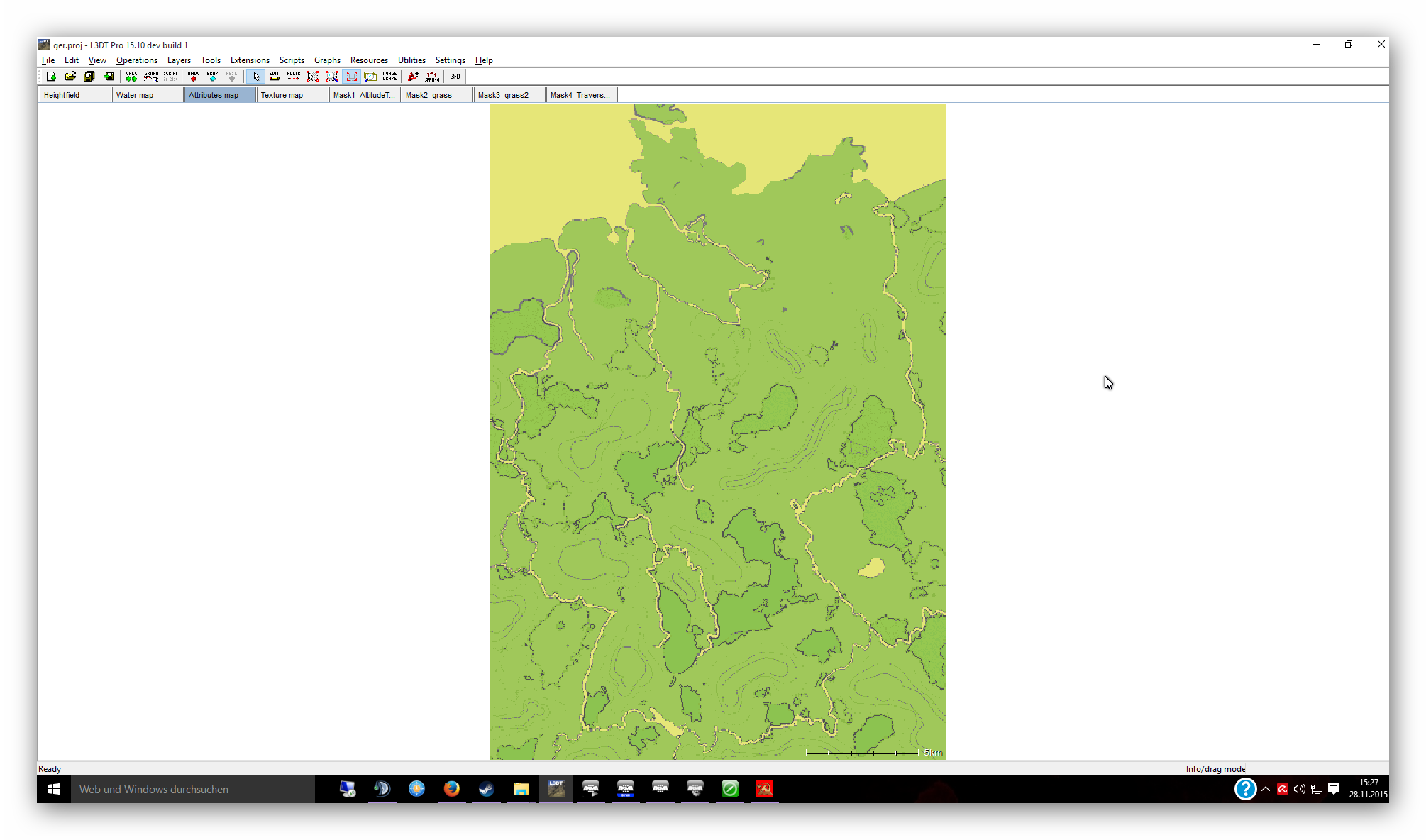1426x840 pixels.
Task: Switch to the Texture map tab
Action: point(292,95)
